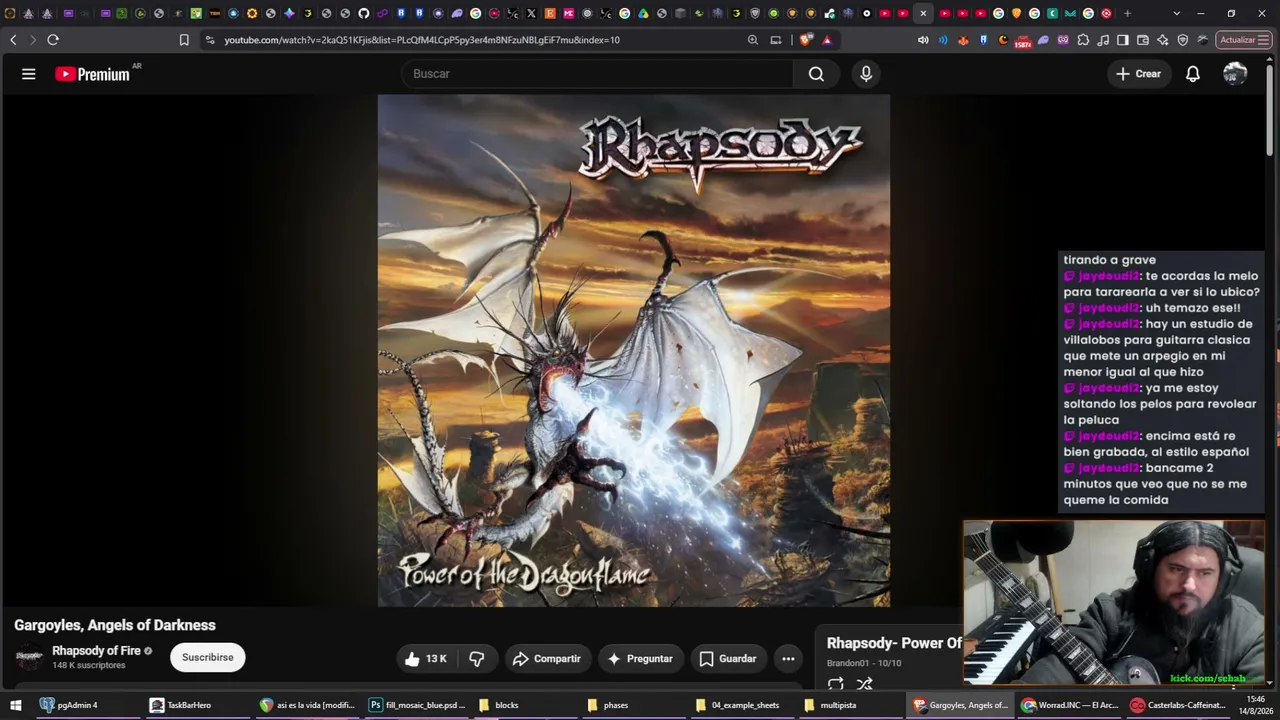Reload the current page
This screenshot has height=720, width=1280.
(x=53, y=40)
